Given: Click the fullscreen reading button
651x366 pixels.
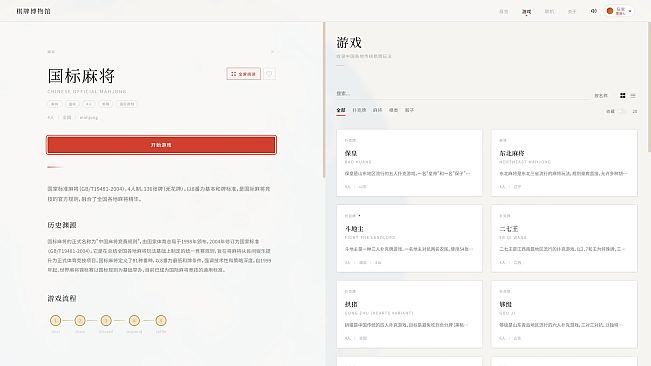Looking at the screenshot, I should [244, 74].
